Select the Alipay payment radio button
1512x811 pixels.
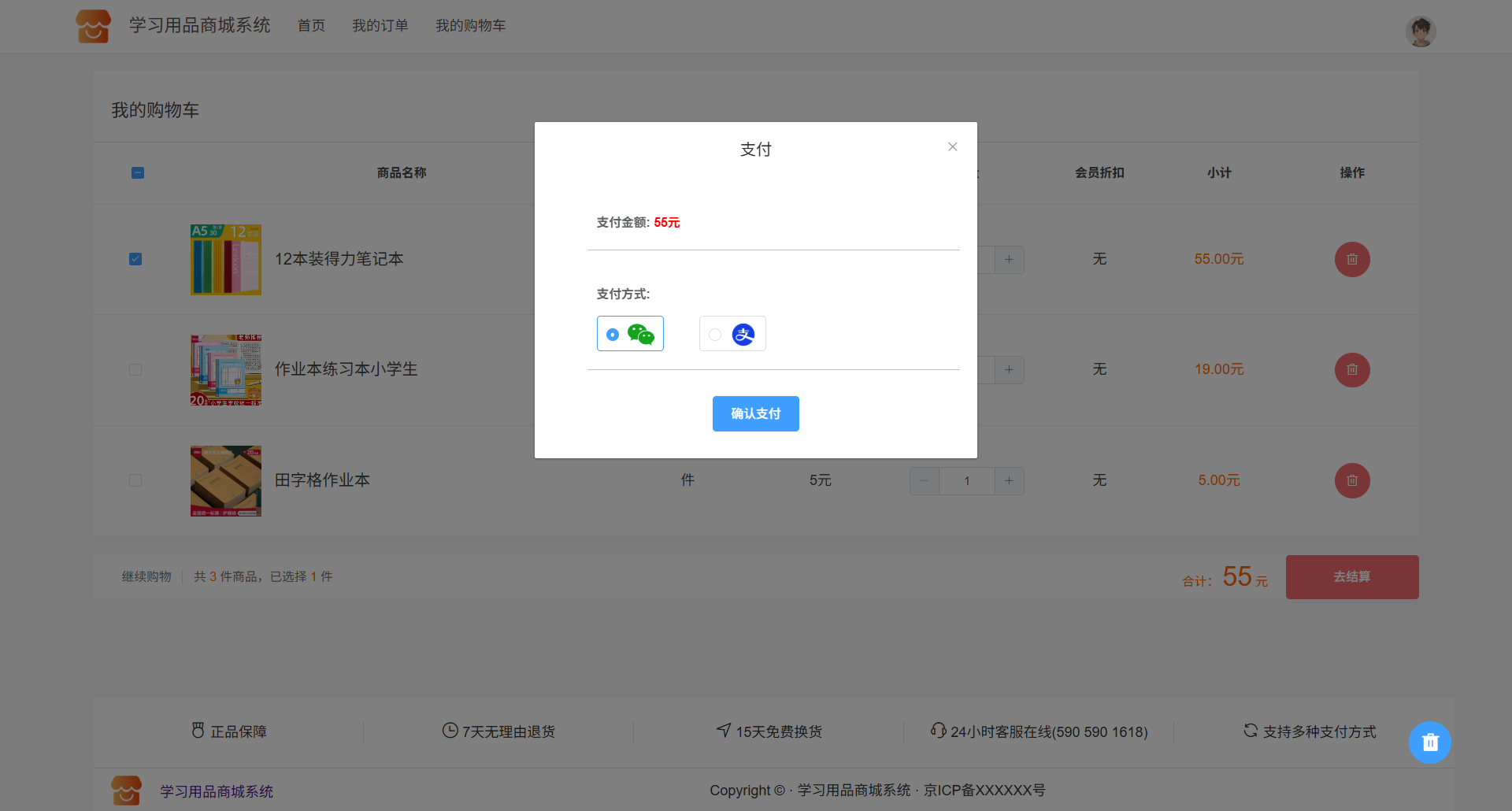click(x=715, y=335)
